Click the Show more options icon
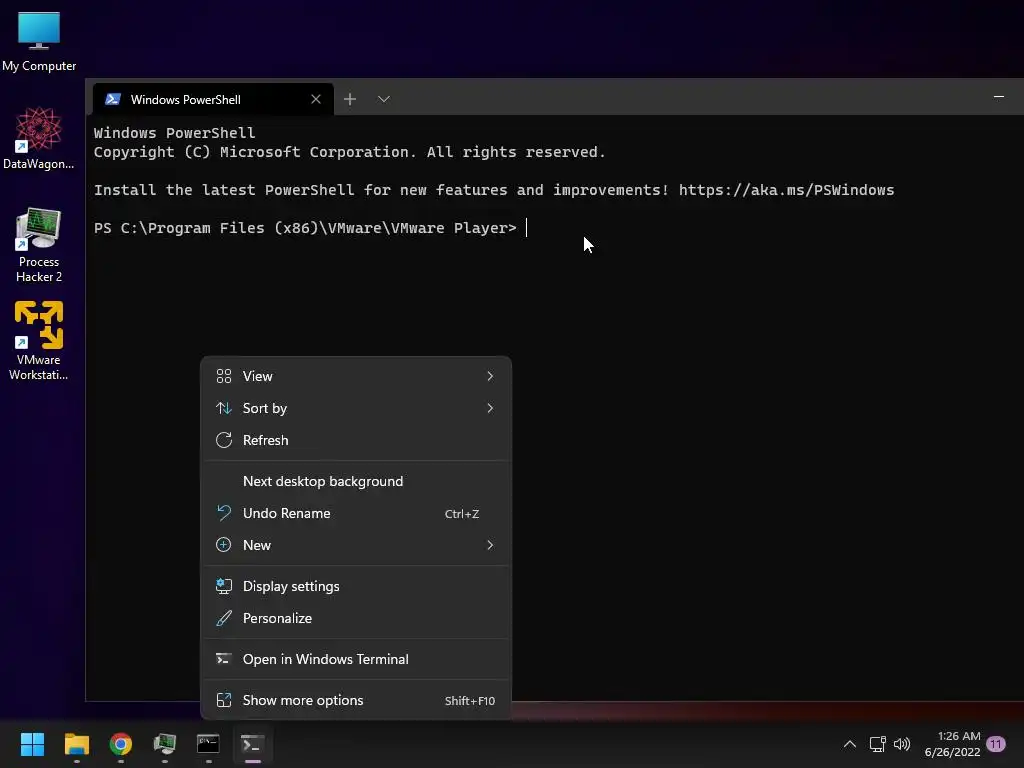1024x768 pixels. 224,700
